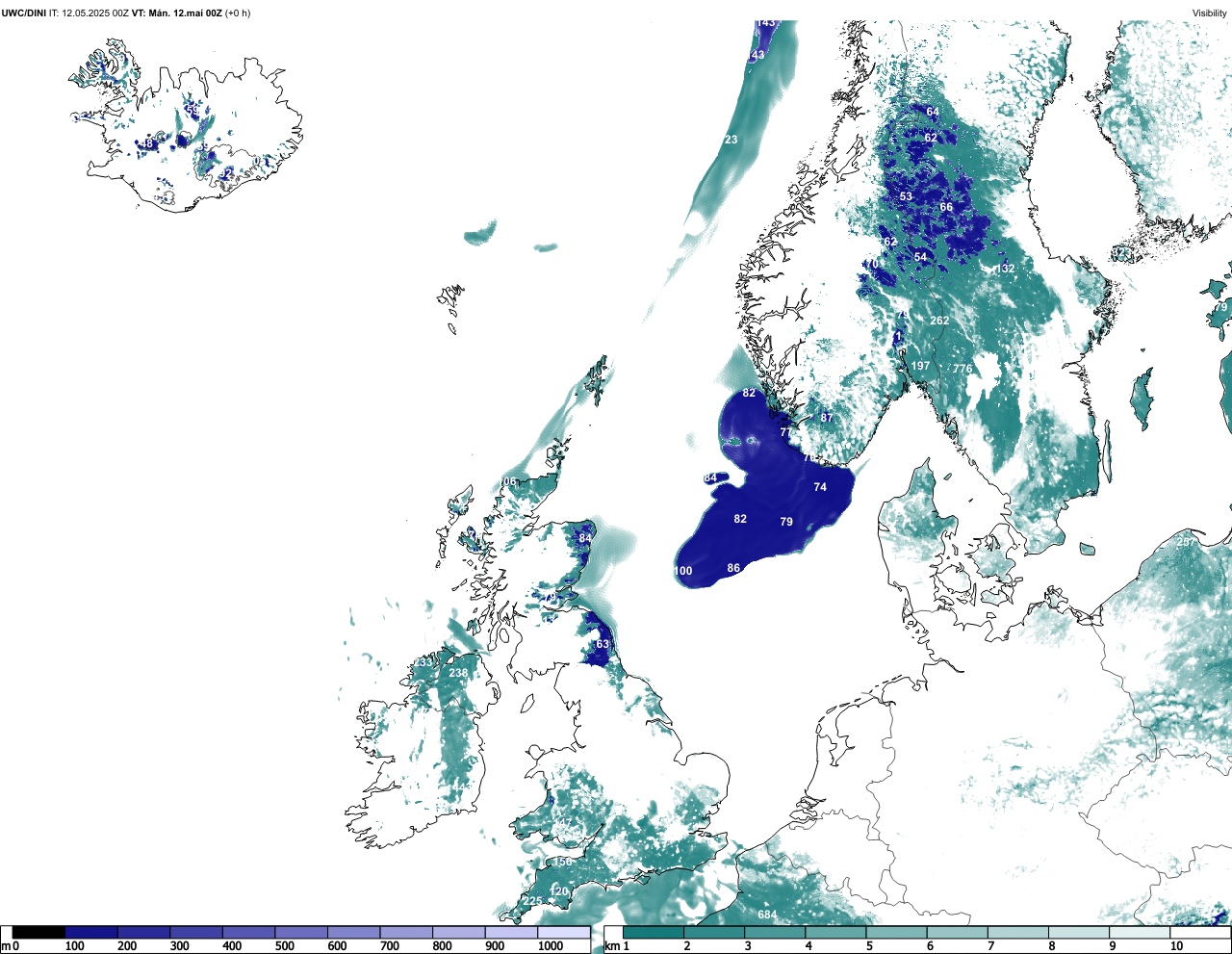Click visibility value '53' on the map
The image size is (1232, 954).
coord(906,196)
